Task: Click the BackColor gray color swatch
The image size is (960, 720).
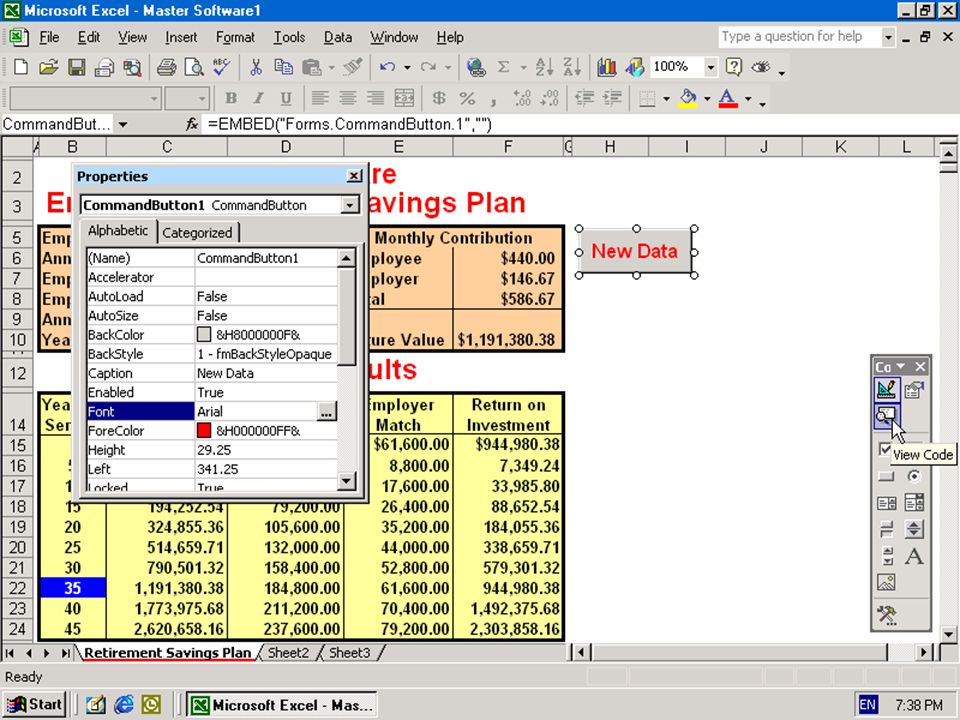Action: pyautogui.click(x=204, y=334)
